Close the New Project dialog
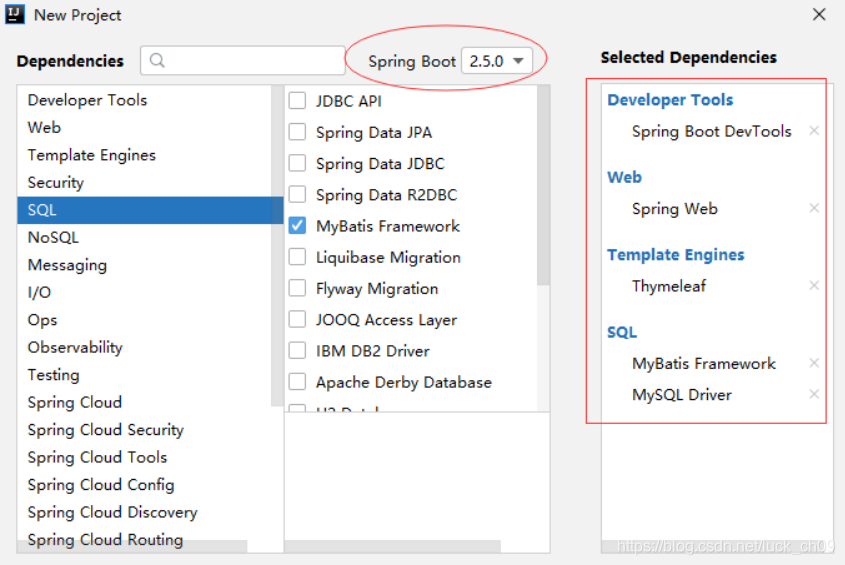 [x=819, y=15]
